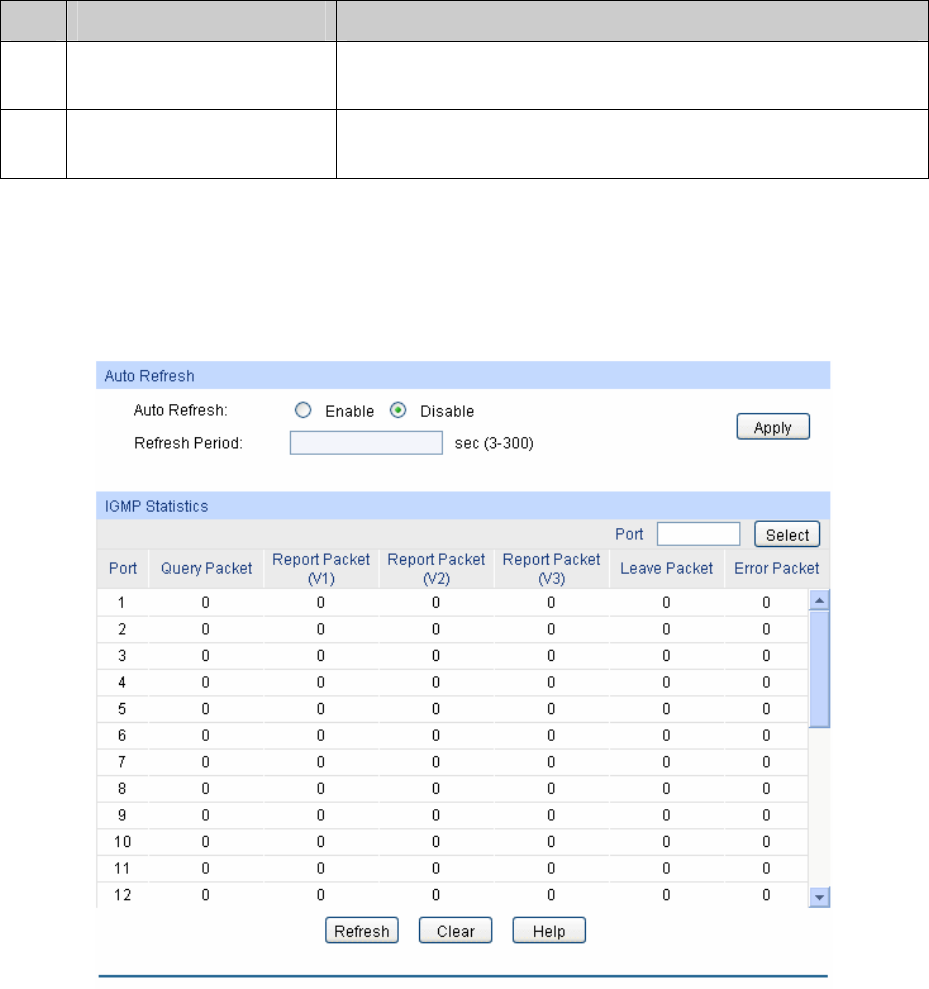929x989 pixels.
Task: Click the Auto Refresh section title
Action: (x=149, y=376)
